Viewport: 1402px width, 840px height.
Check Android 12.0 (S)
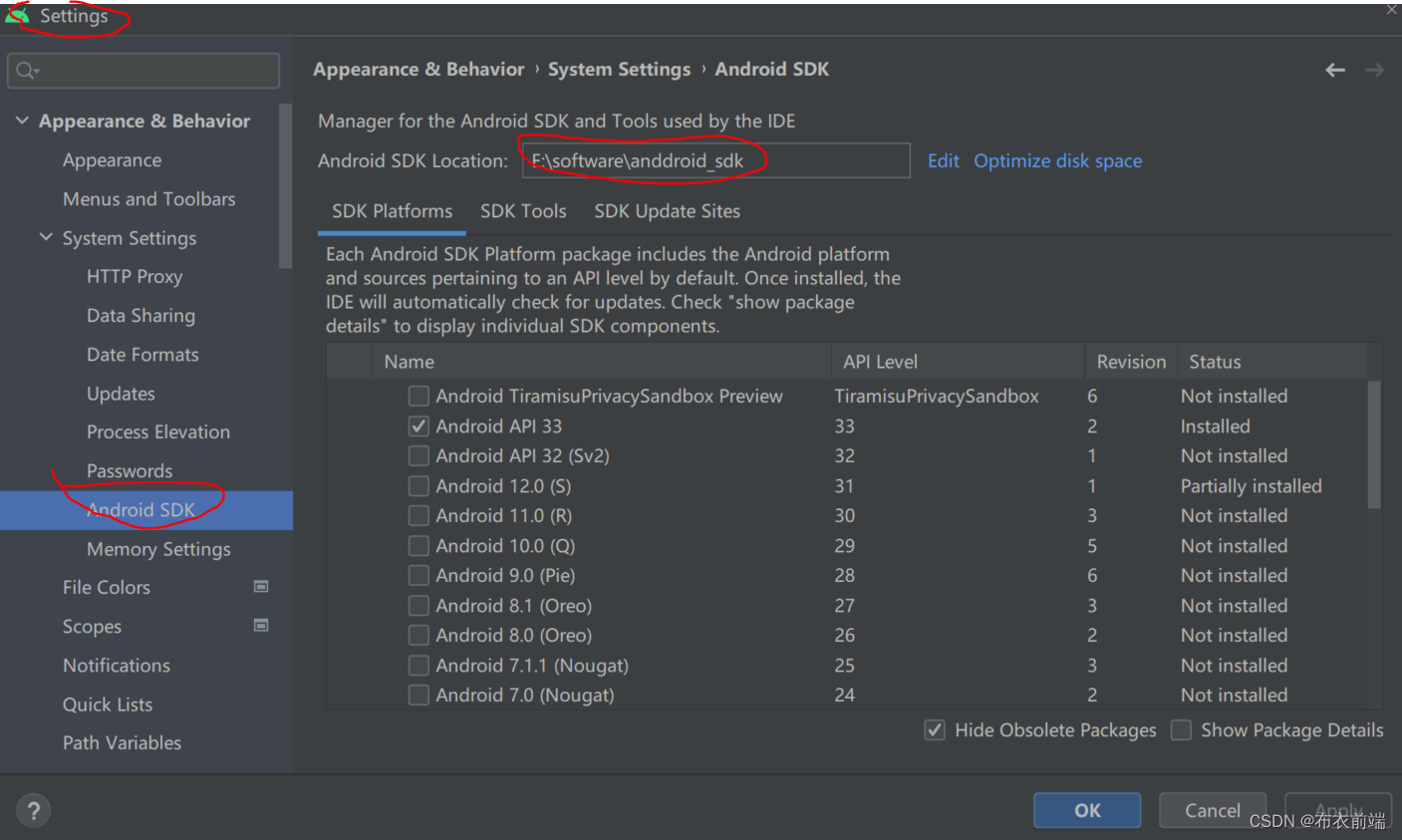click(419, 486)
